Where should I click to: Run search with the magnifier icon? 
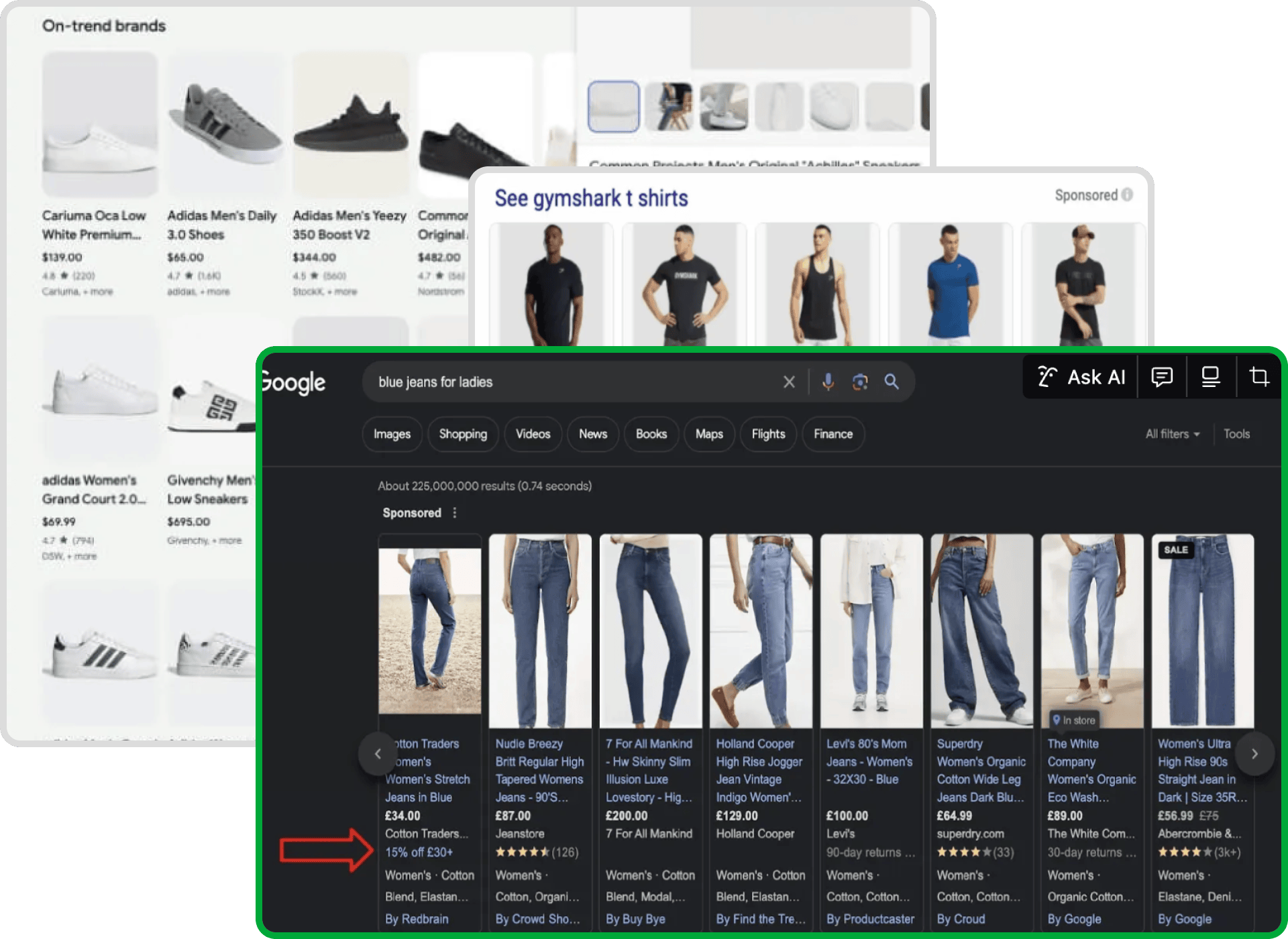click(x=892, y=382)
